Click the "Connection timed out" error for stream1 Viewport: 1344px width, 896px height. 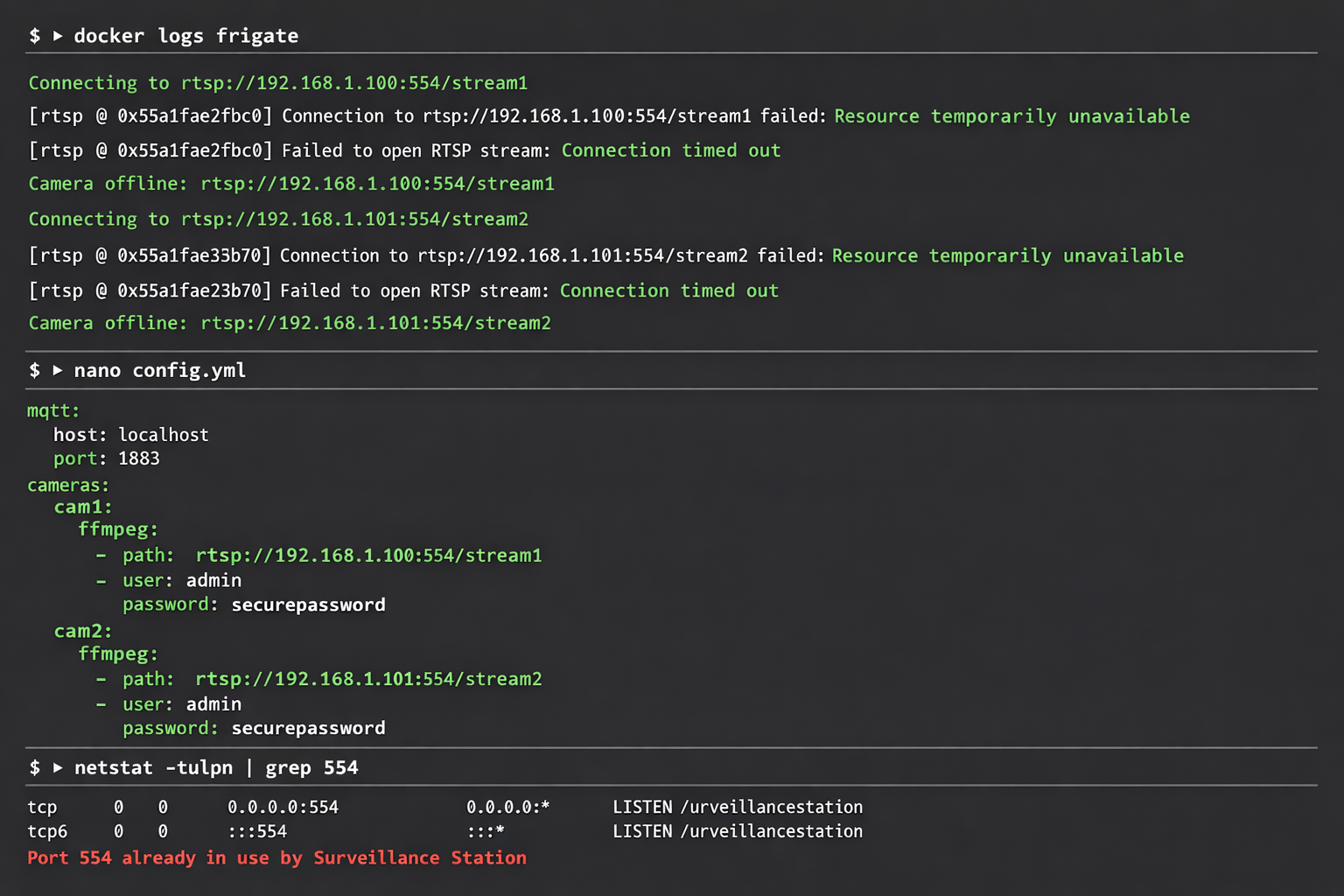click(x=670, y=150)
